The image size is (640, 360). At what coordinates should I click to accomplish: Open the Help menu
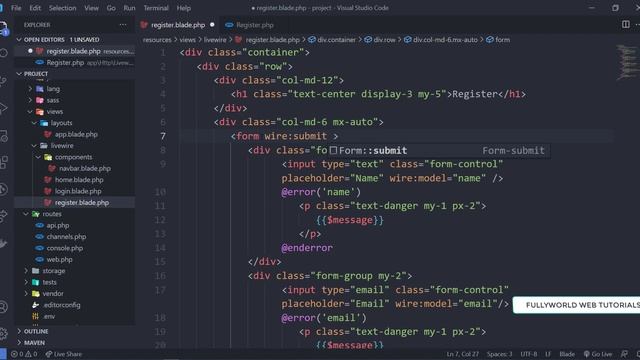pos(184,8)
